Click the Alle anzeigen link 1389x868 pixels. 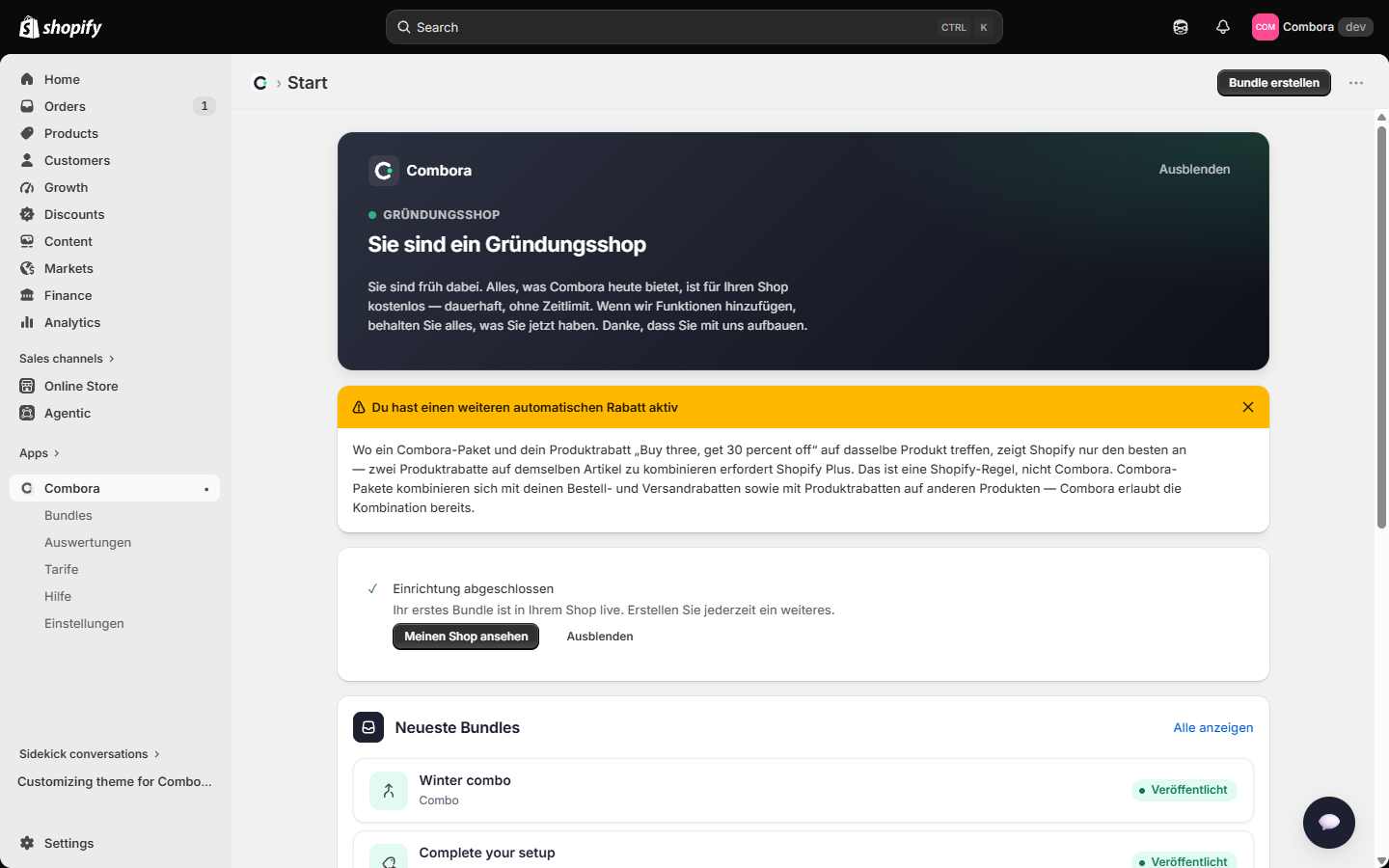(x=1213, y=727)
